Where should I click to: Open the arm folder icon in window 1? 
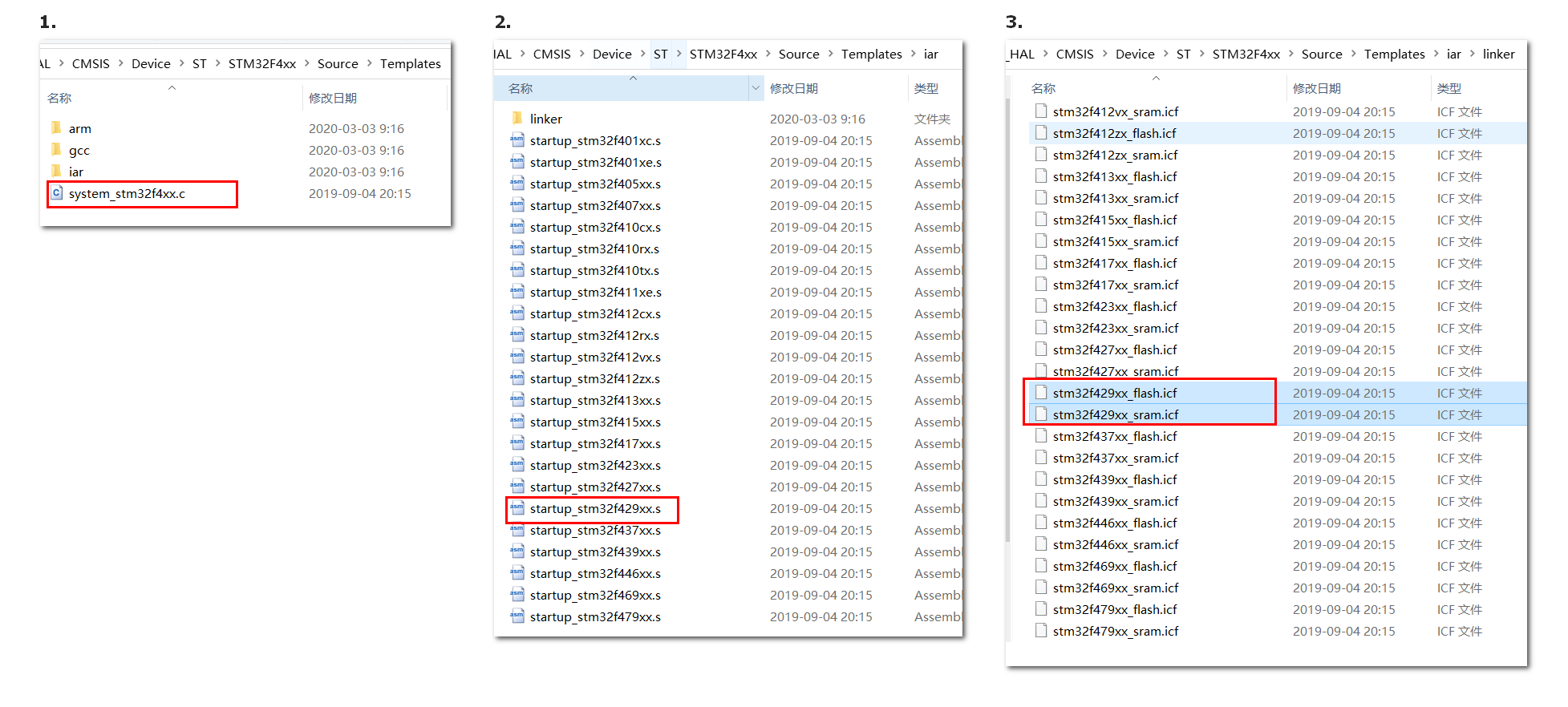point(56,128)
